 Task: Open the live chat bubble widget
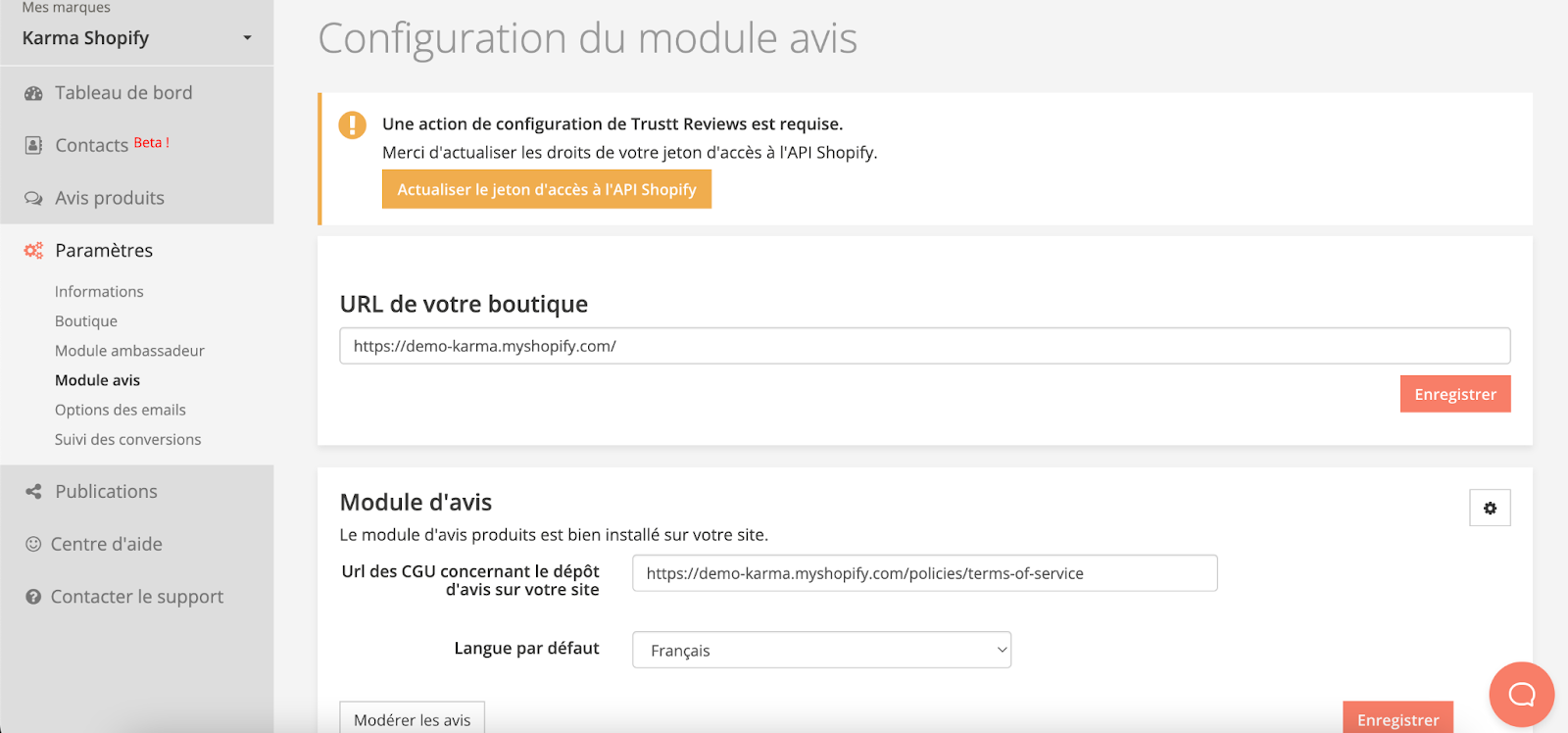click(1521, 695)
